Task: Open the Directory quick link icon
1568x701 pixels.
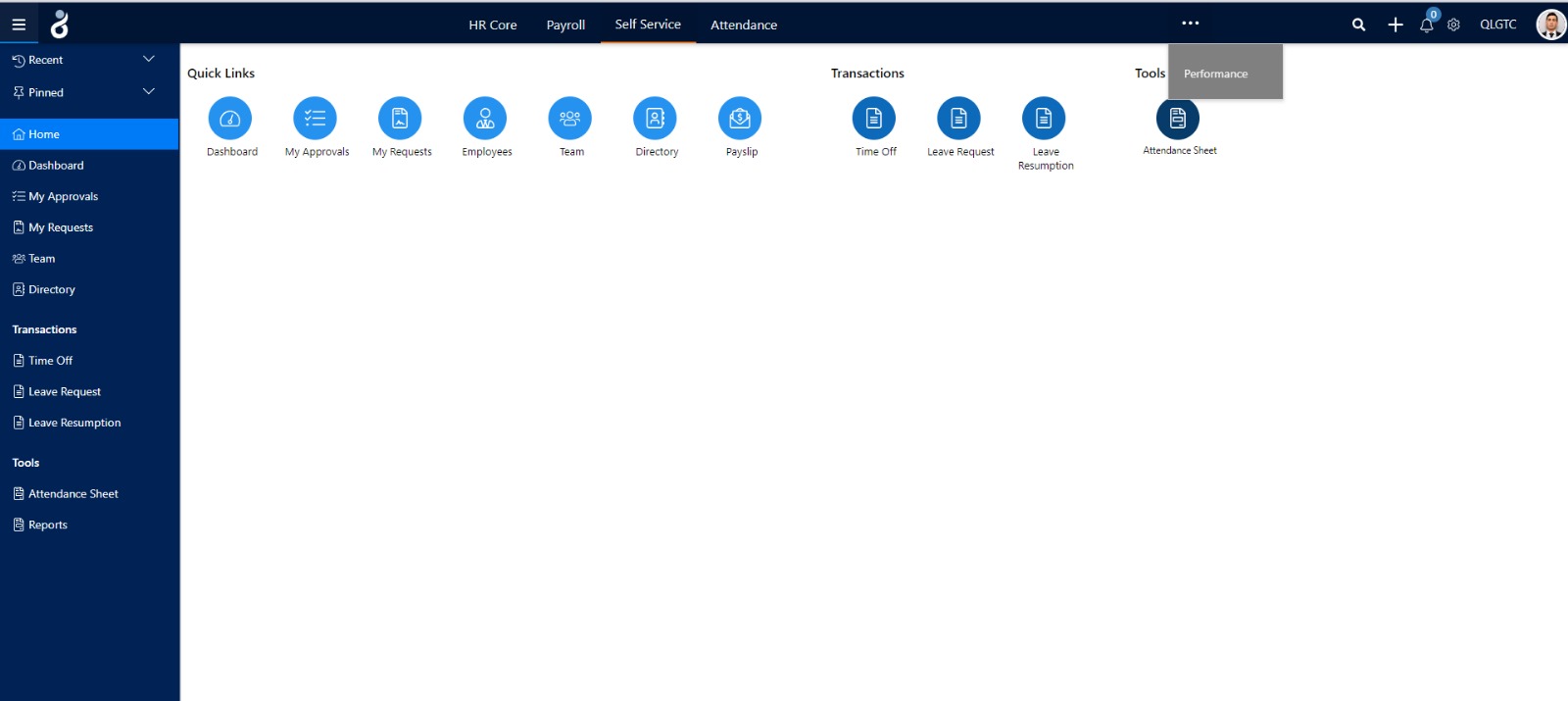Action: pos(655,119)
